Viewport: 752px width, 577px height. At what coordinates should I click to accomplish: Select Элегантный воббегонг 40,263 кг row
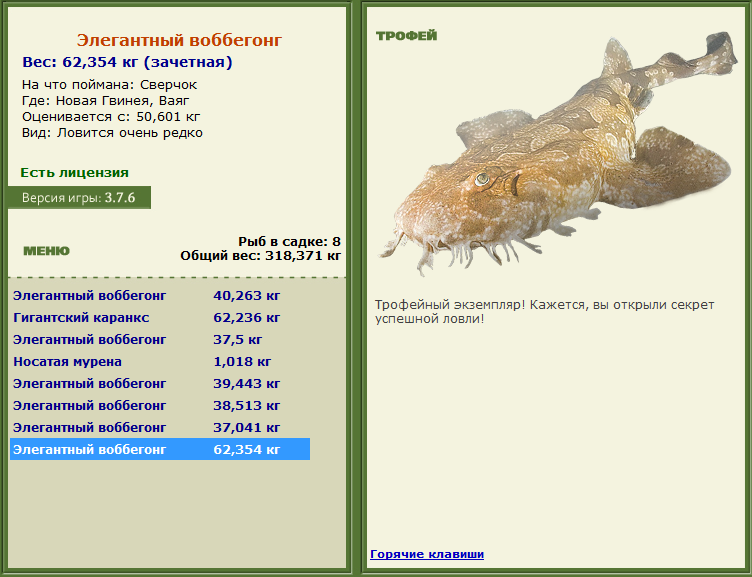tap(160, 295)
